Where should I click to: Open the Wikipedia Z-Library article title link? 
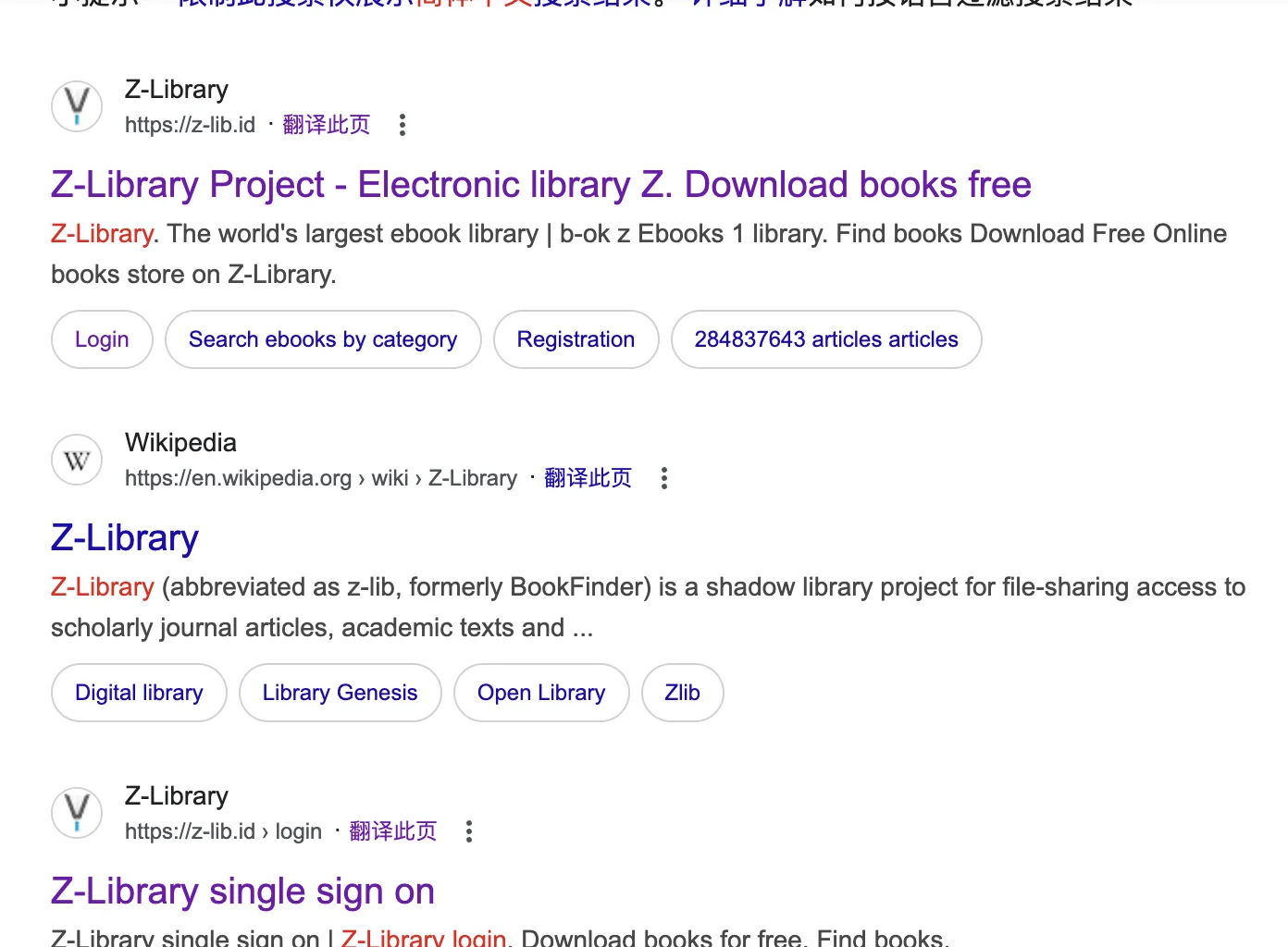pyautogui.click(x=125, y=538)
